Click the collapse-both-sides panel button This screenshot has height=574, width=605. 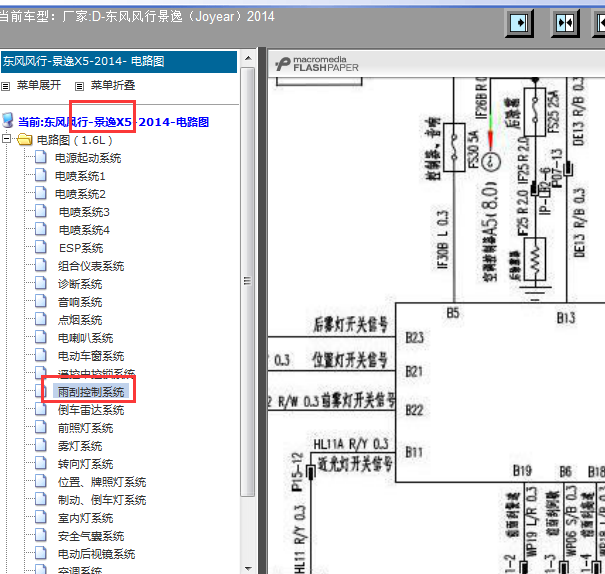point(565,23)
